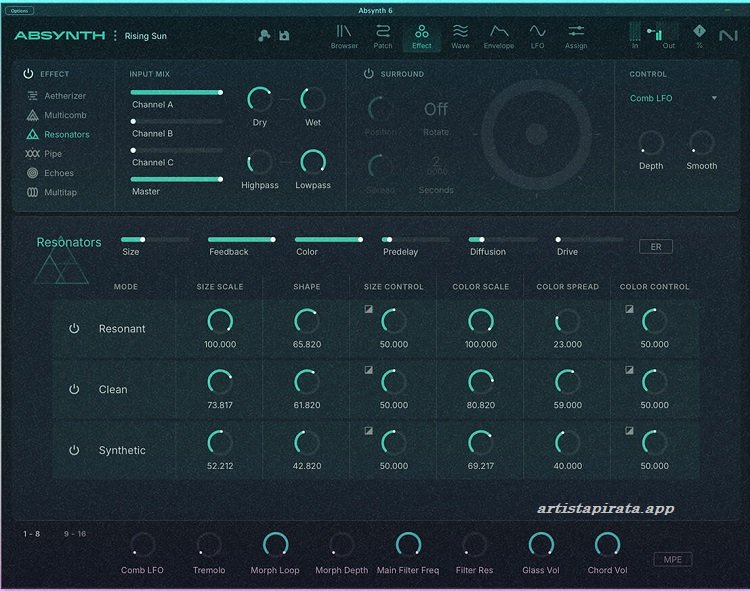The image size is (750, 591).
Task: Toggle Size Control checkbox in Synthetic row
Action: [x=369, y=431]
